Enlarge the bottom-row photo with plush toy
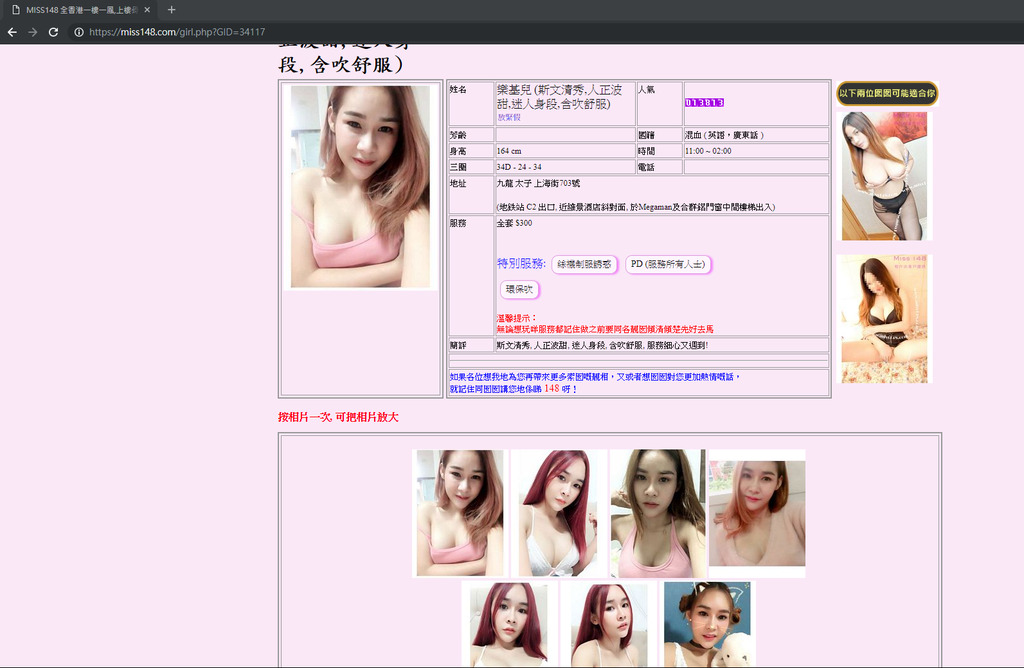 click(708, 624)
